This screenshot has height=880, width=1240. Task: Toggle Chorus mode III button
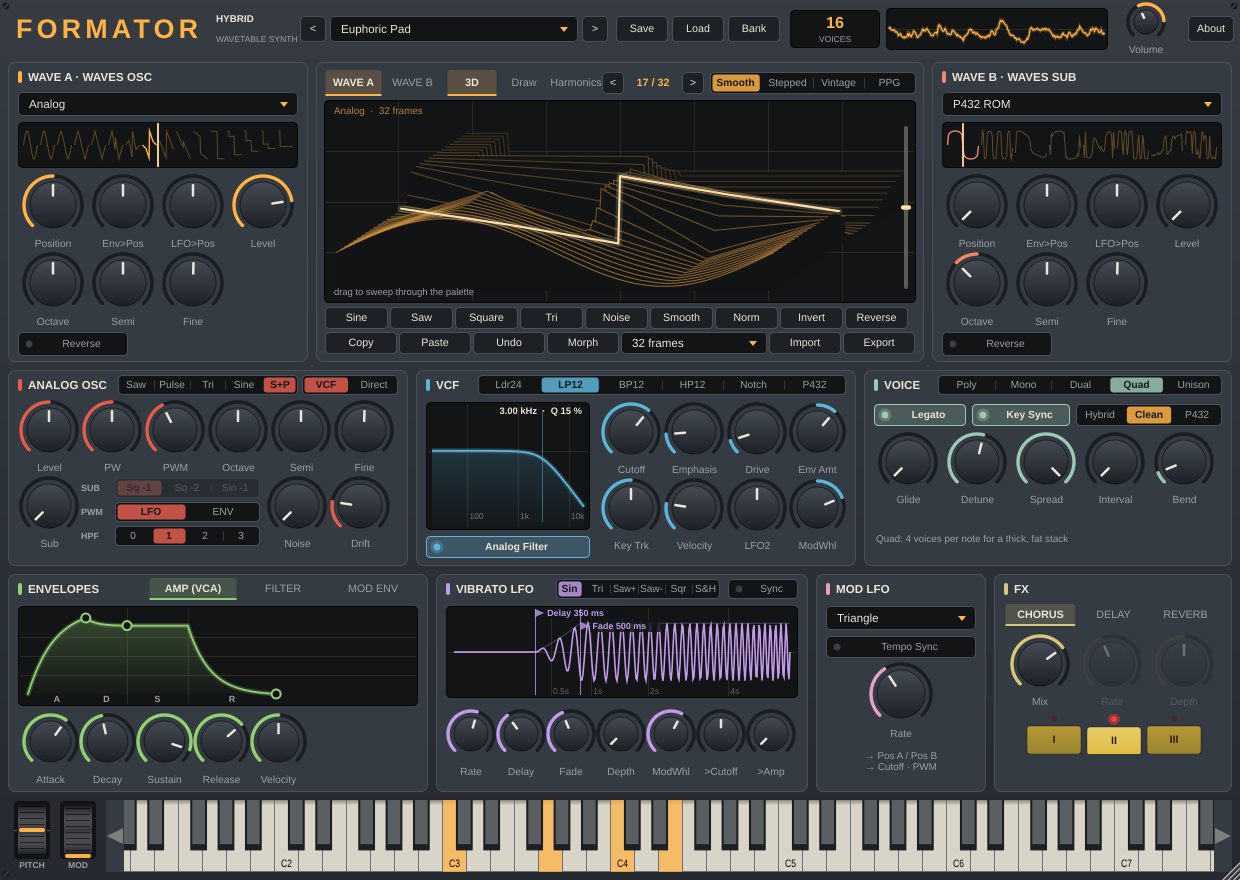click(x=1174, y=740)
